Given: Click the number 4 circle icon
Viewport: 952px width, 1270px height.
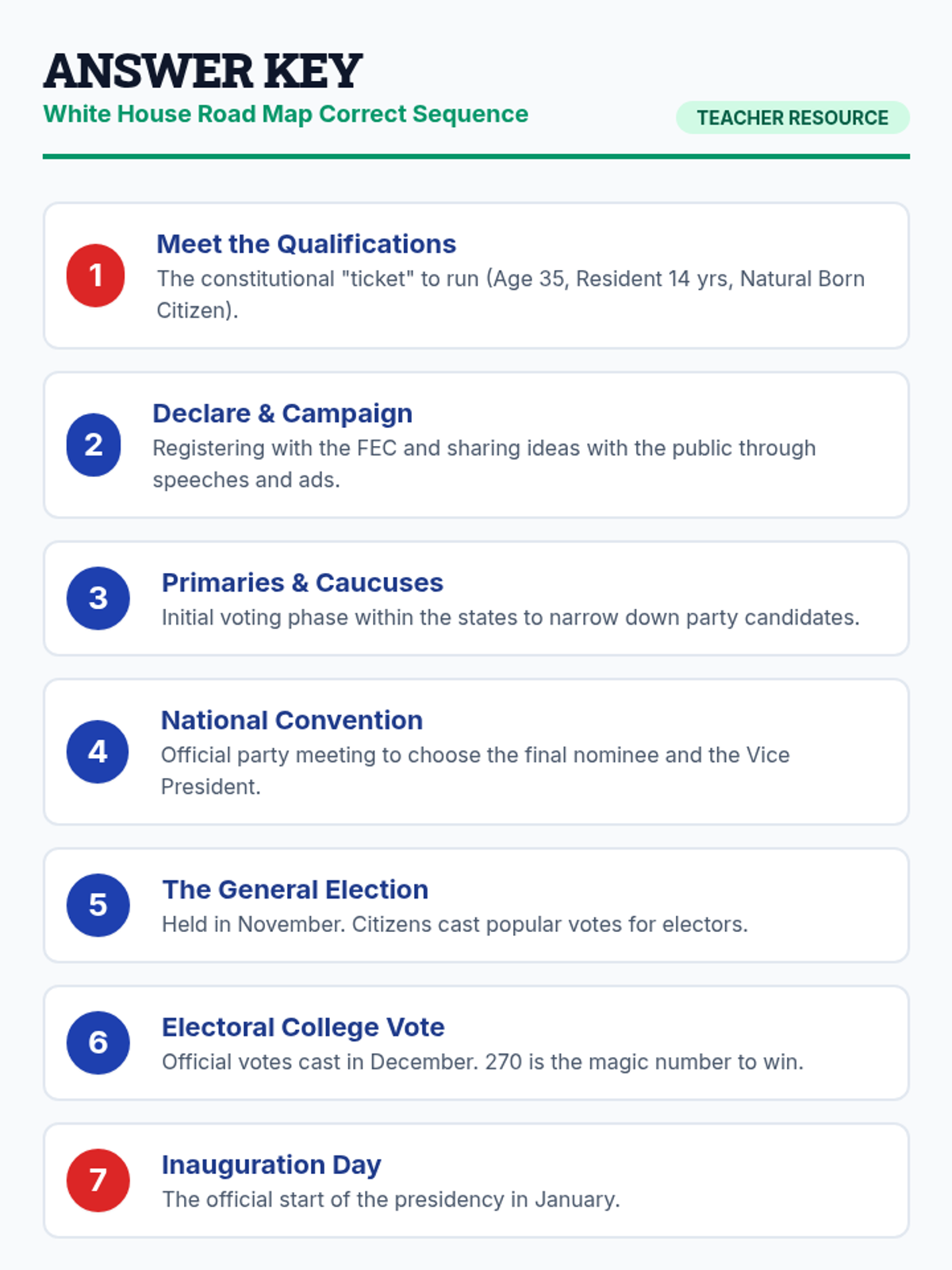Looking at the screenshot, I should (98, 752).
